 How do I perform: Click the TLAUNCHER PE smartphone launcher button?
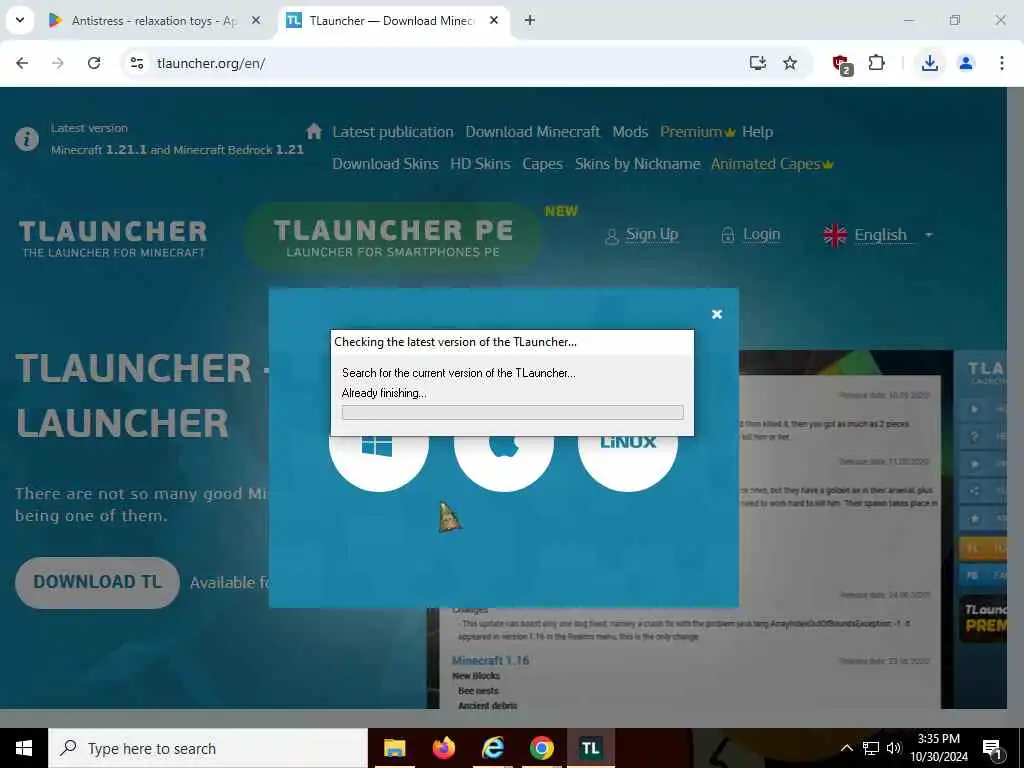click(x=393, y=237)
